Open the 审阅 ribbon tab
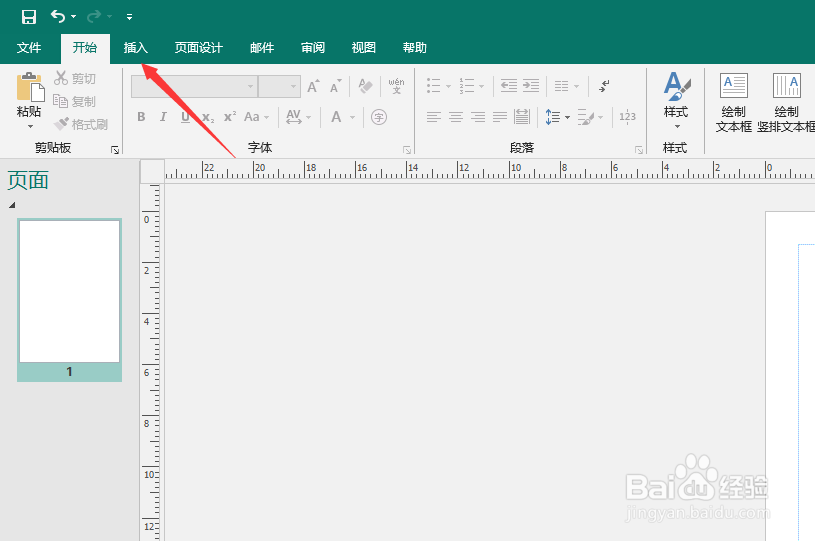This screenshot has height=541, width=815. pos(313,48)
